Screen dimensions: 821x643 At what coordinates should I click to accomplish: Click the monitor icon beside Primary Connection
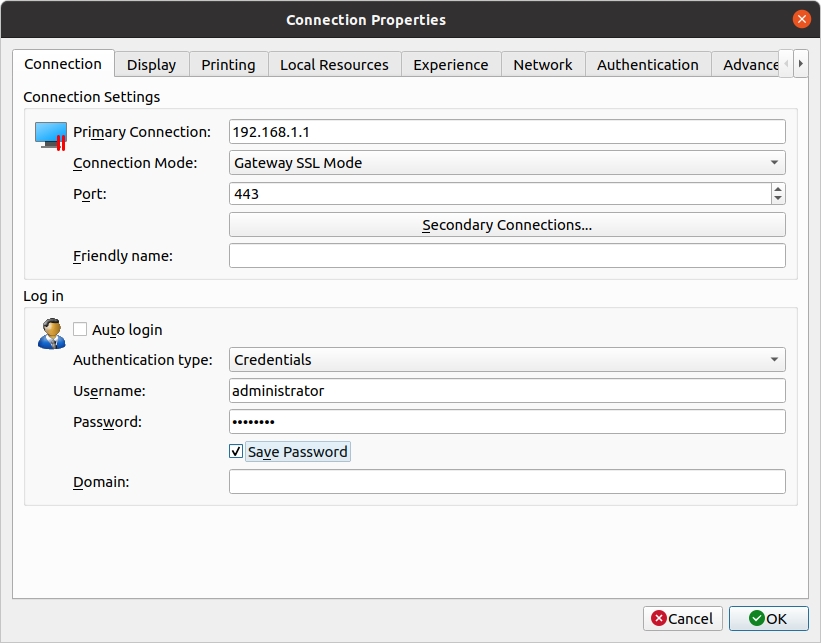49,134
